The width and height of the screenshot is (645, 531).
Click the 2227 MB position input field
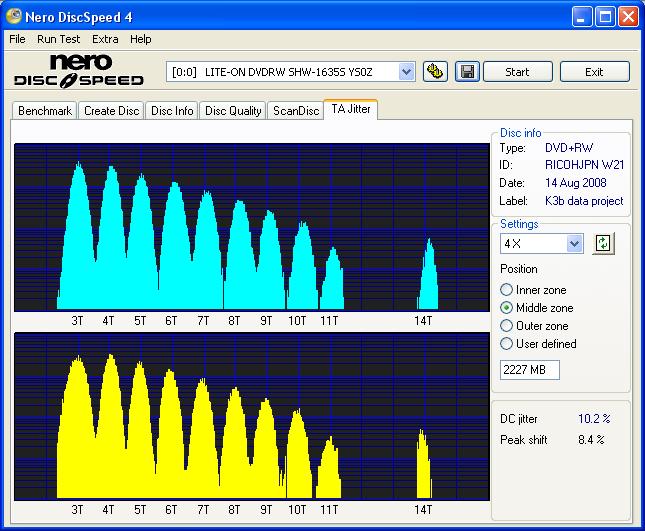point(530,370)
